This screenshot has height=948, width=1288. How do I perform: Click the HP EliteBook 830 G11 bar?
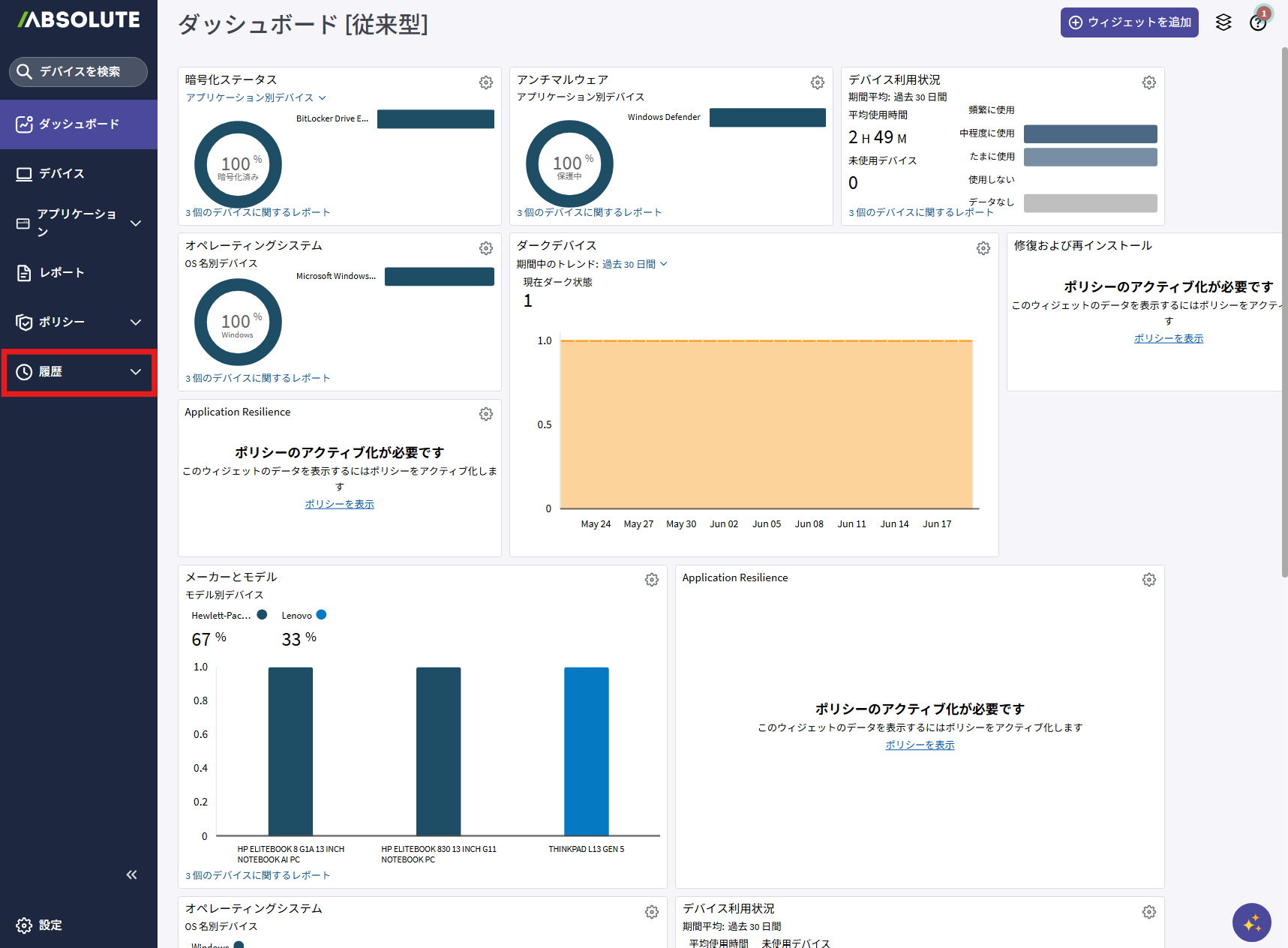[438, 751]
